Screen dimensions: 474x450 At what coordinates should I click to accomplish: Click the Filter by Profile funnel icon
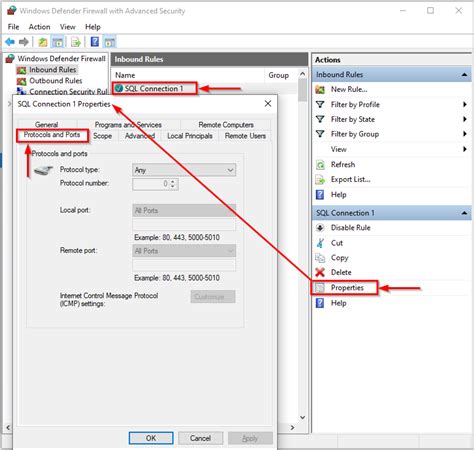click(x=320, y=104)
